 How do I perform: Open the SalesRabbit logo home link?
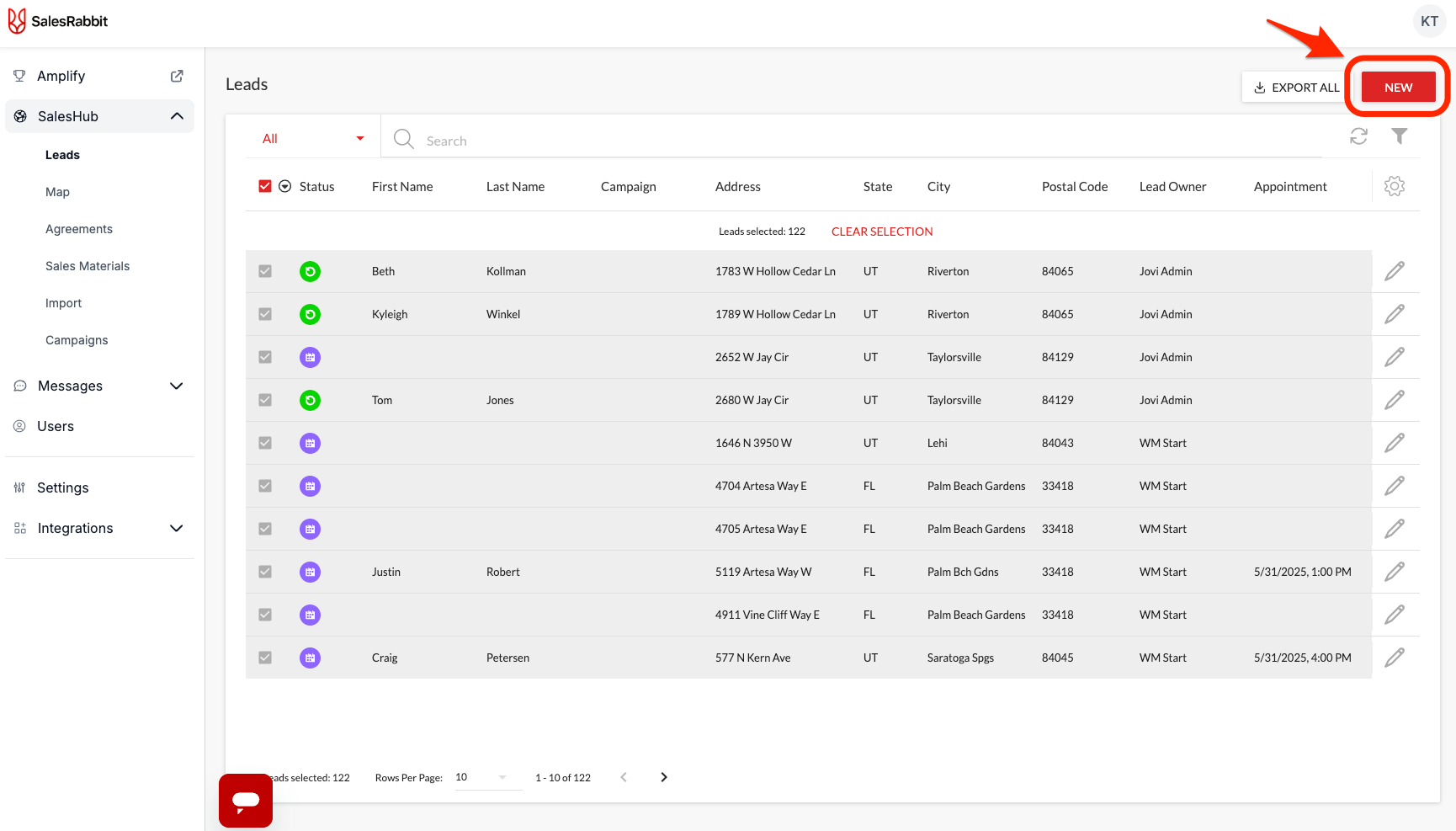click(58, 21)
